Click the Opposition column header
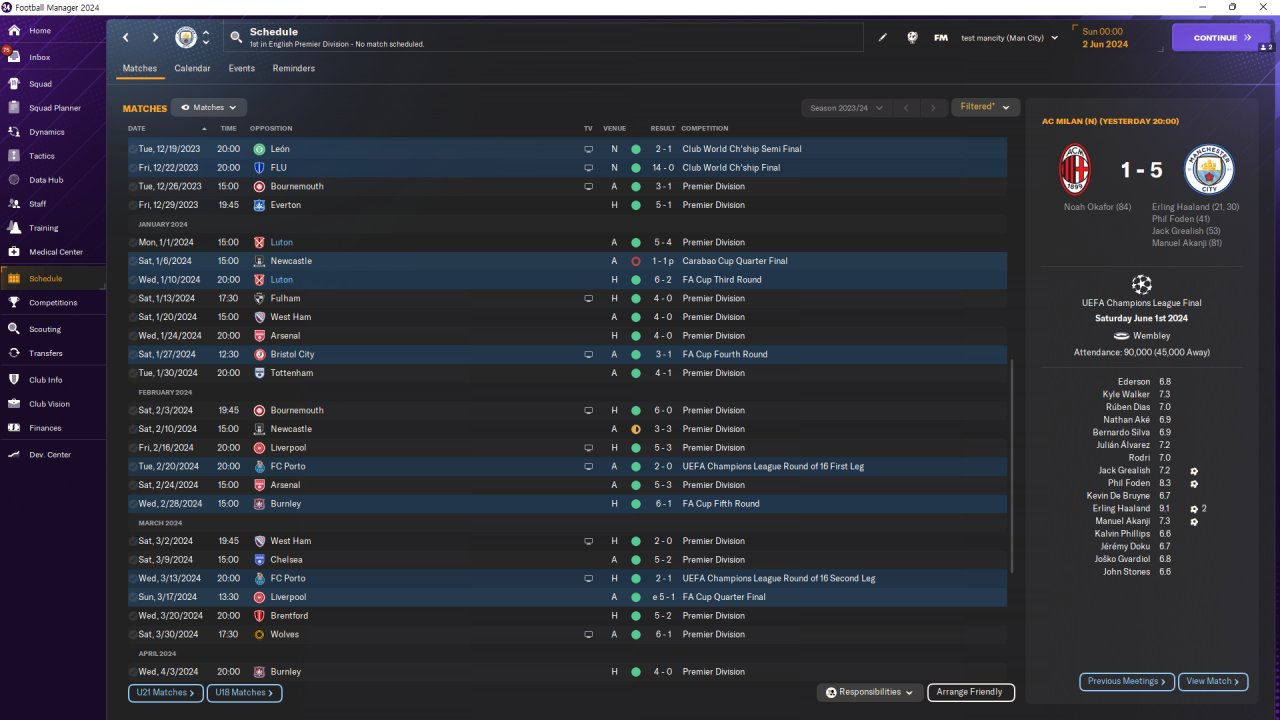1280x720 pixels. point(271,129)
